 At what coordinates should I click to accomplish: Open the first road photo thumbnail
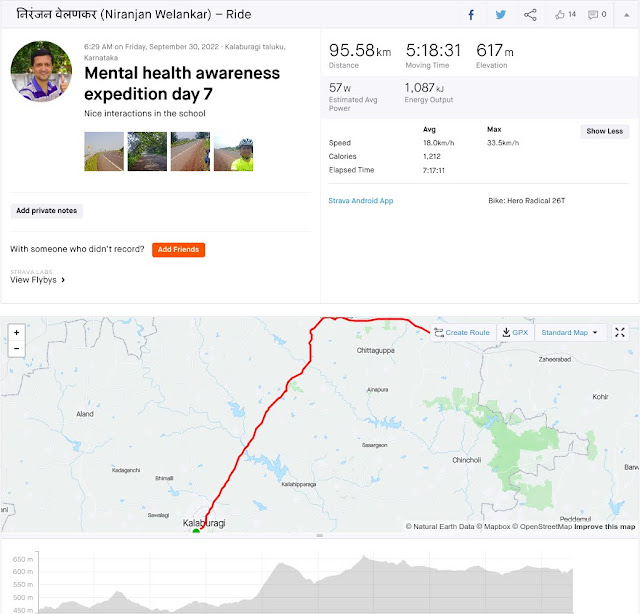tap(104, 151)
